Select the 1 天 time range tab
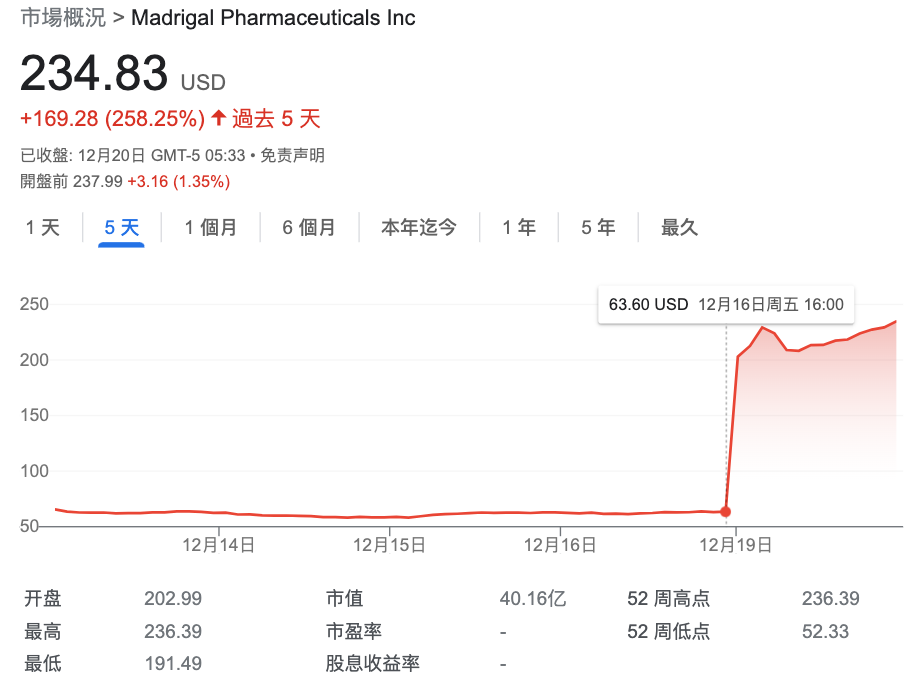Viewport: 923px width, 698px height. (x=42, y=227)
